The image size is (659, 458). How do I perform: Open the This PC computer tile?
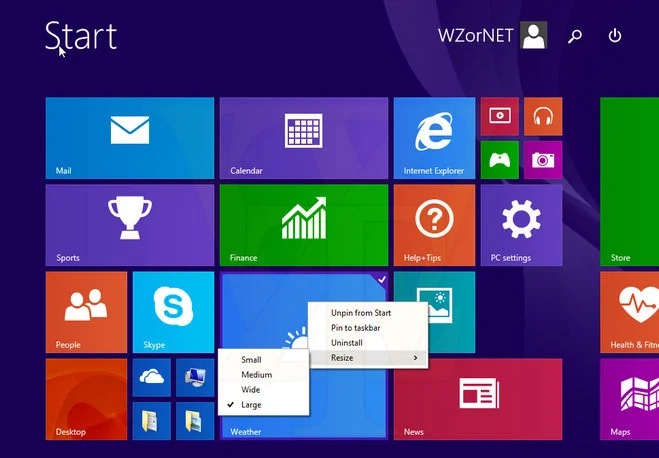pos(195,377)
